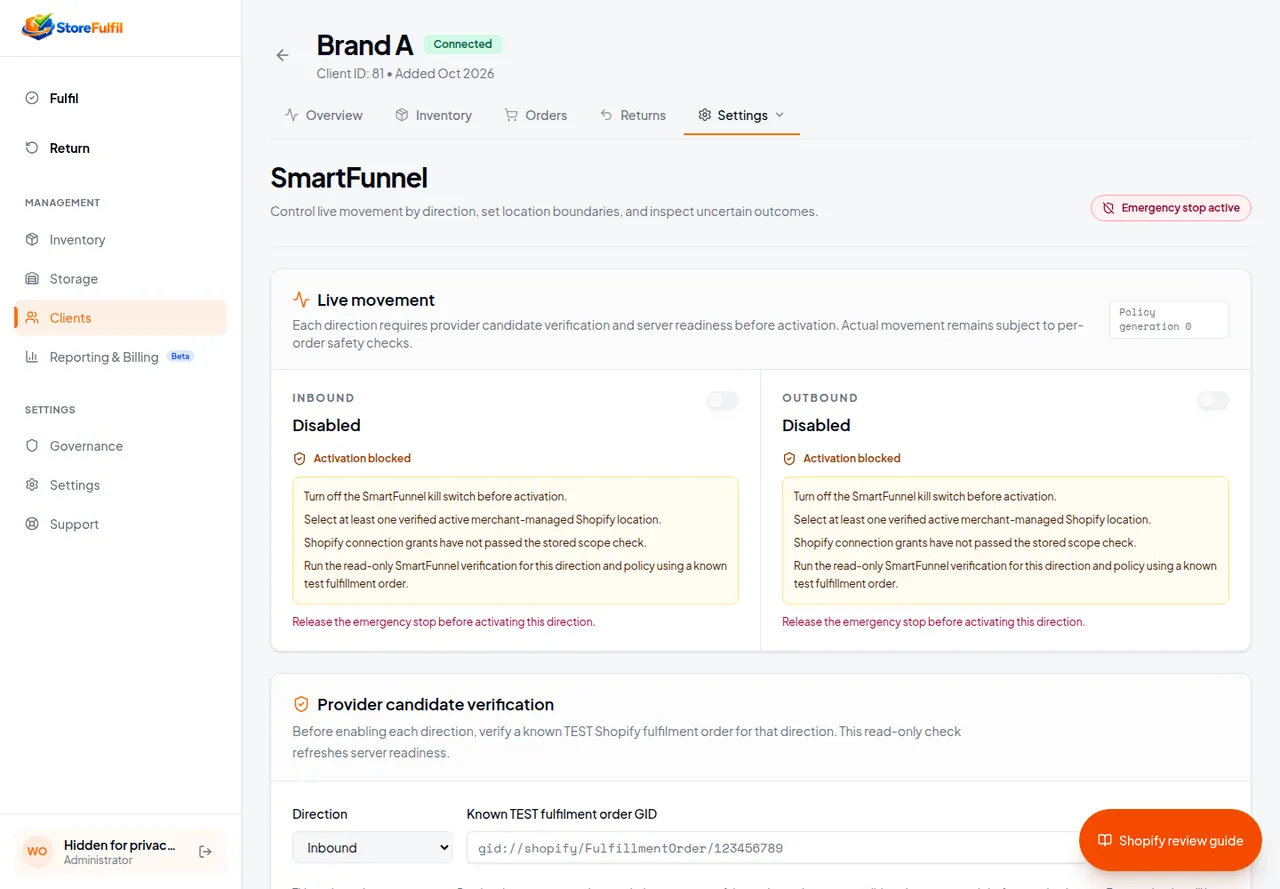The width and height of the screenshot is (1280, 889).
Task: Click the Live movement pulse icon
Action: [x=301, y=300]
